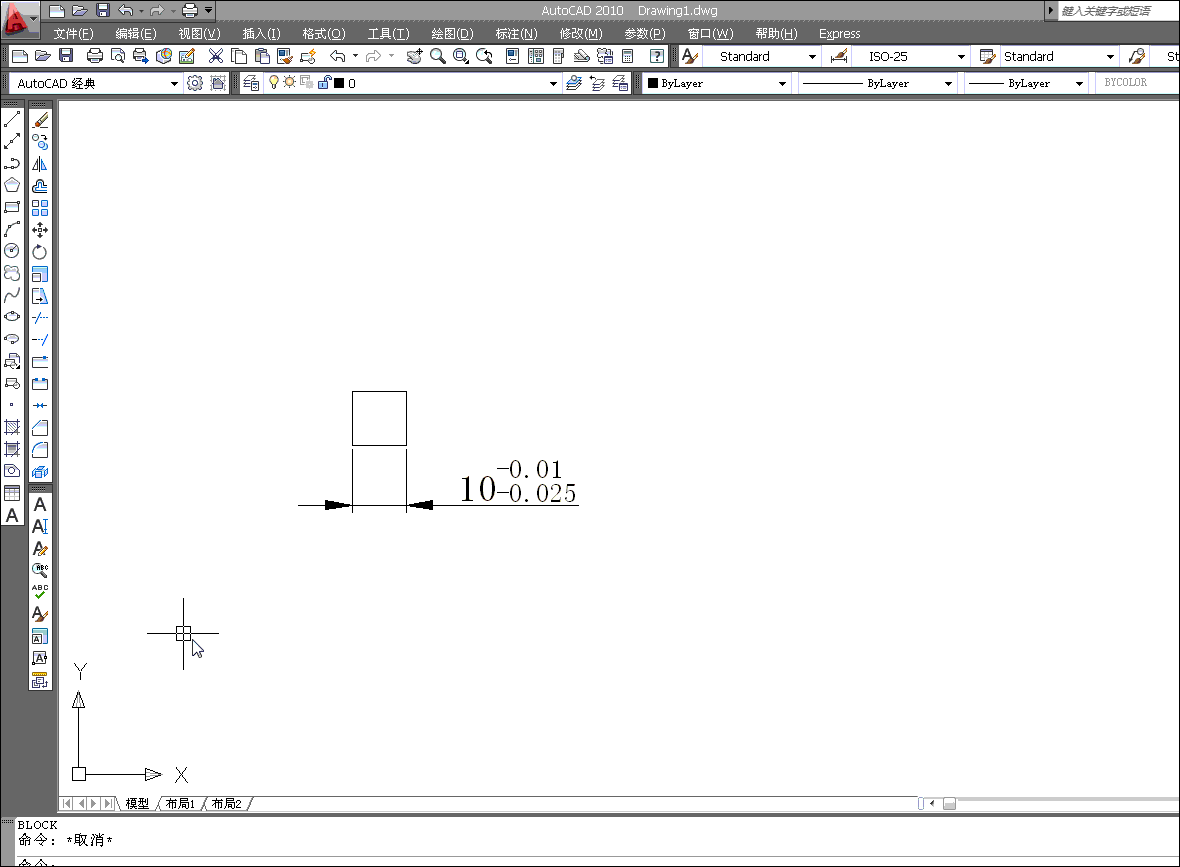
Task: Toggle the layer 0 on/off lightbulb
Action: click(x=274, y=83)
